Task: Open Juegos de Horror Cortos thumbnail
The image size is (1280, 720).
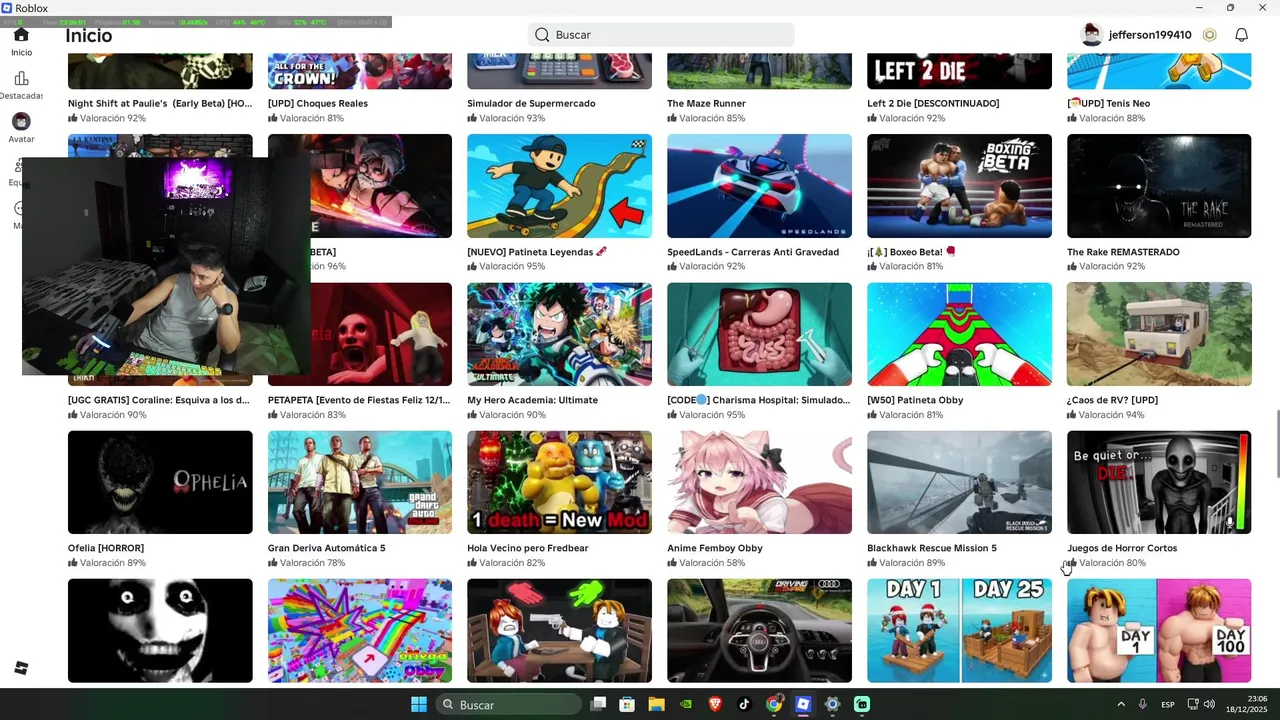Action: 1159,482
